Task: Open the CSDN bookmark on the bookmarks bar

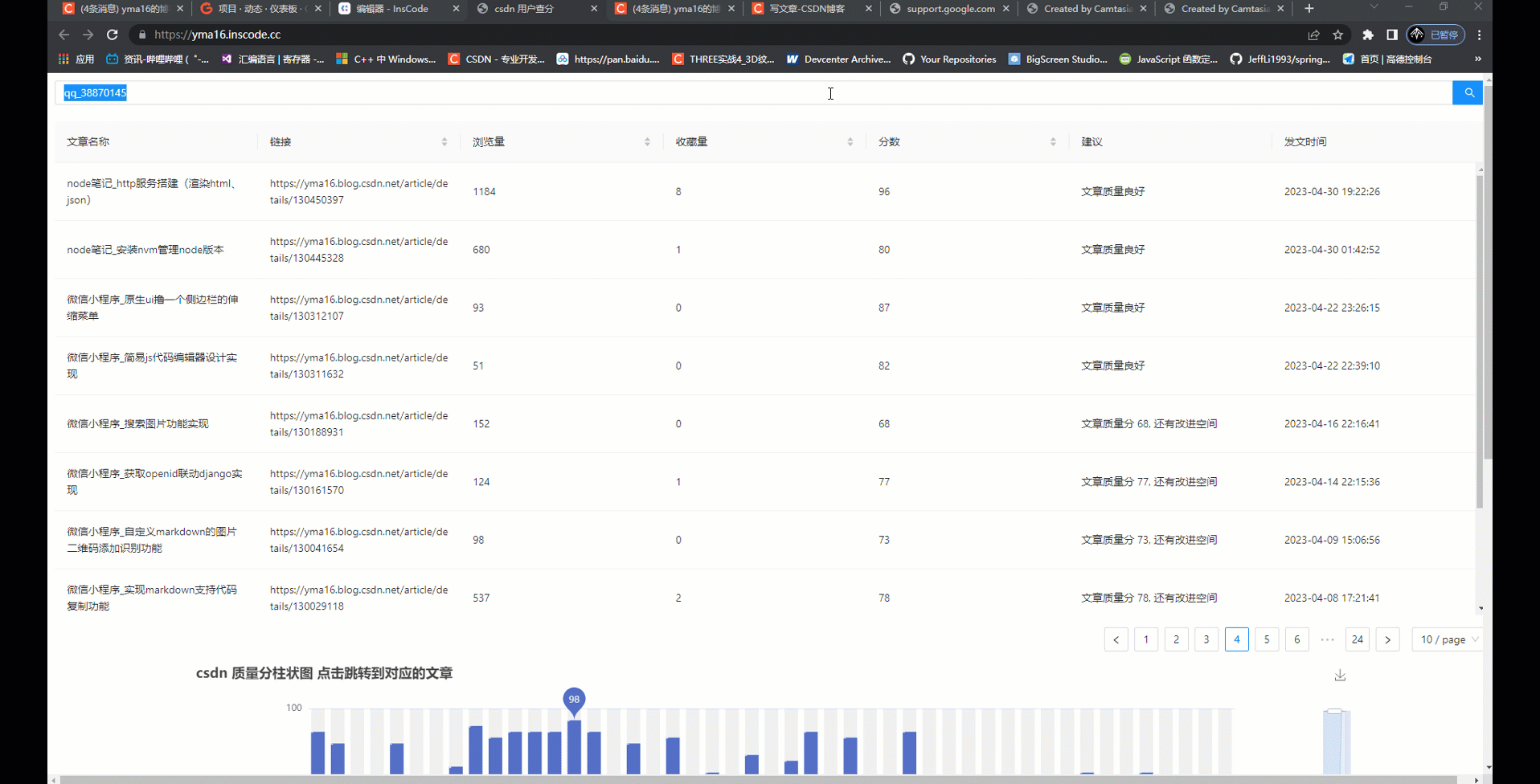Action: (x=496, y=59)
